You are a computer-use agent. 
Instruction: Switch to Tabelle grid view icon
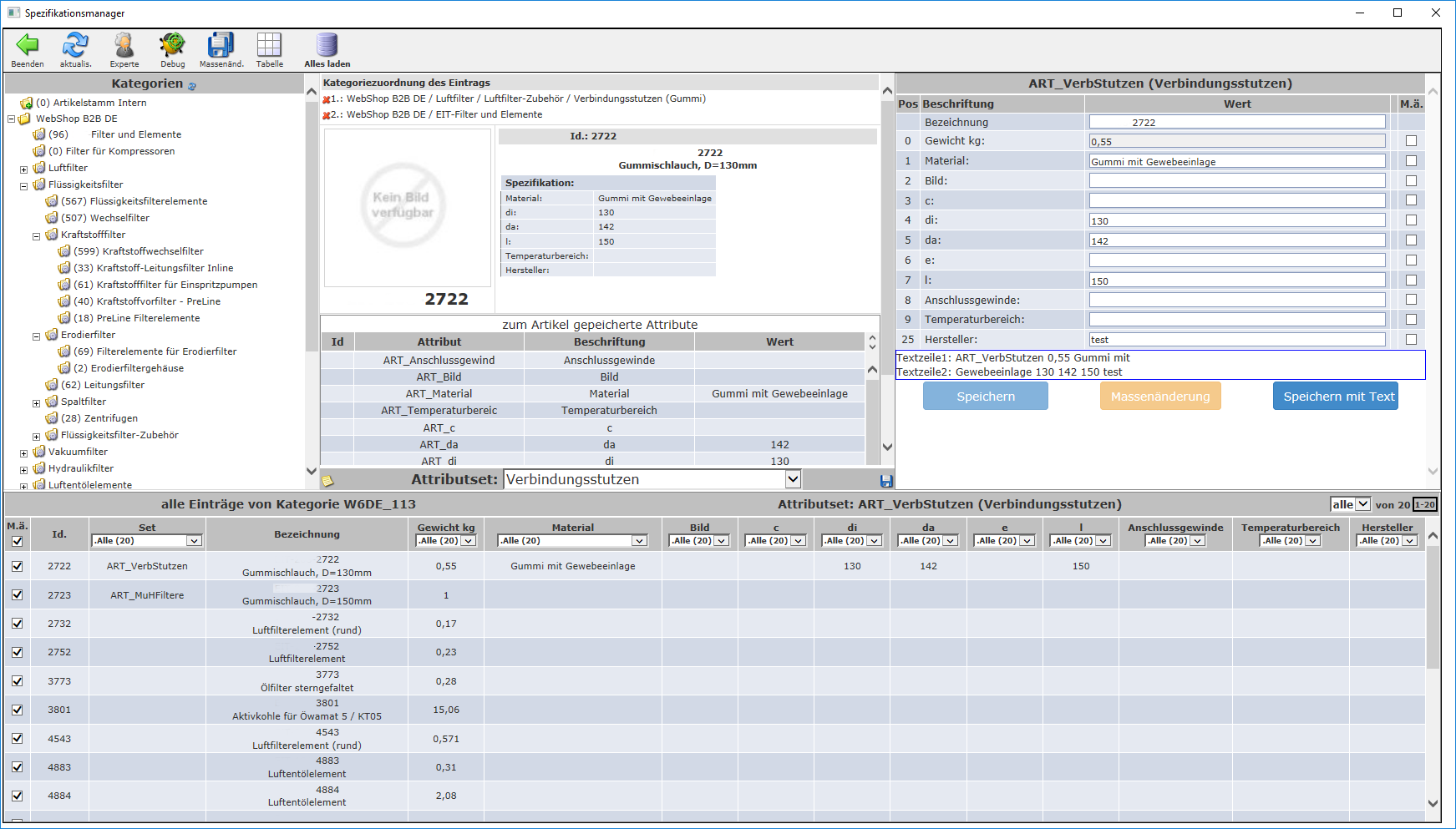[269, 45]
